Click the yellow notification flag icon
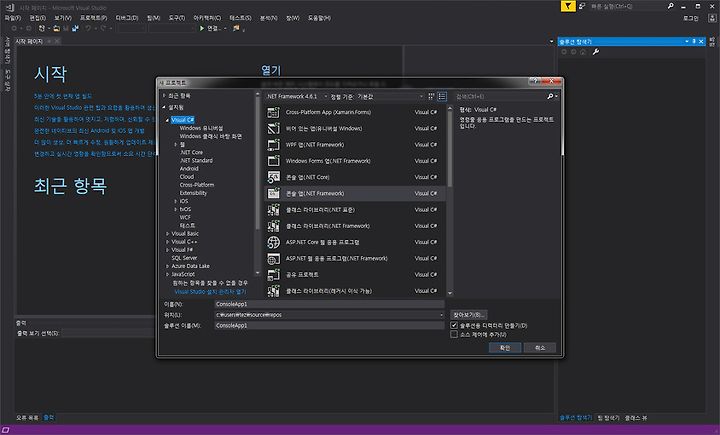The image size is (720, 435). point(568,6)
